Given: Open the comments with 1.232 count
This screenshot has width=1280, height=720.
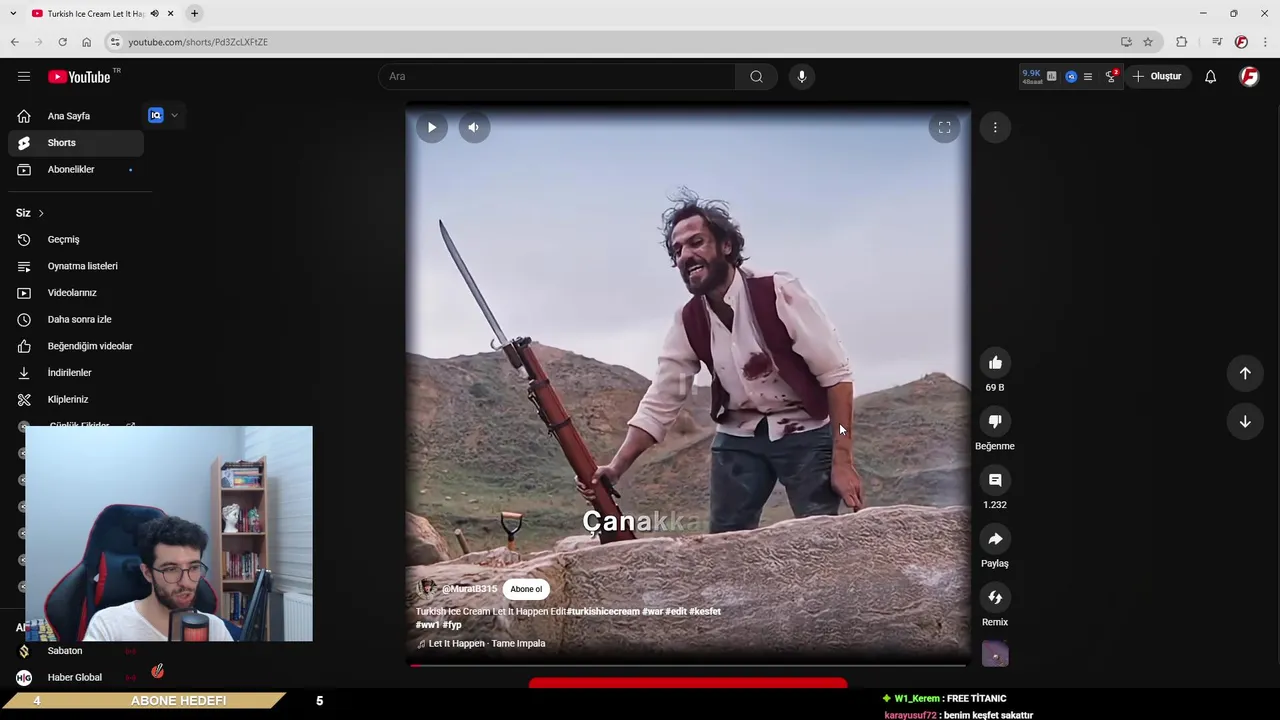Looking at the screenshot, I should click(995, 480).
